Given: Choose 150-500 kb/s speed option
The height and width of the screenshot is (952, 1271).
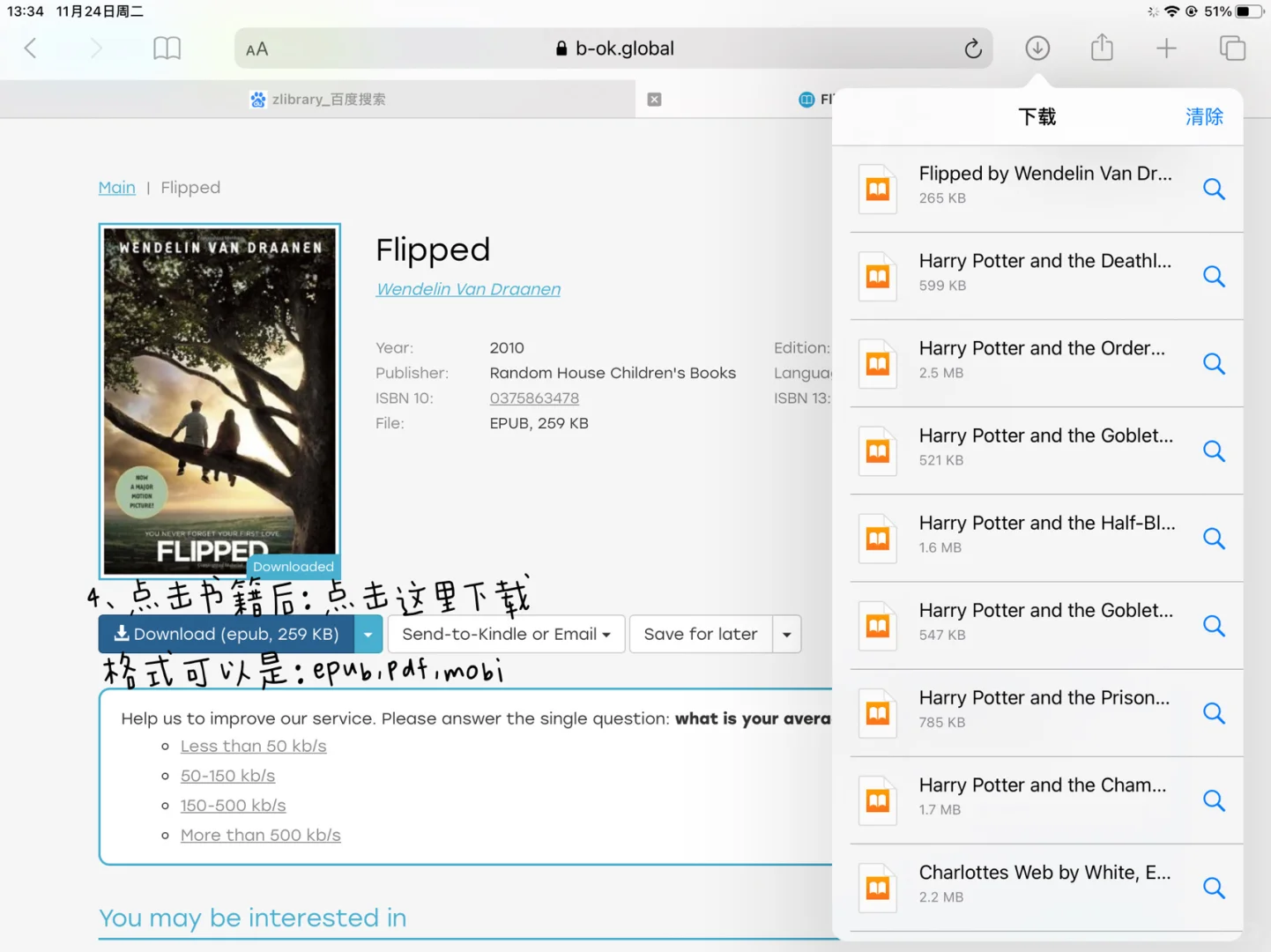Looking at the screenshot, I should [234, 806].
